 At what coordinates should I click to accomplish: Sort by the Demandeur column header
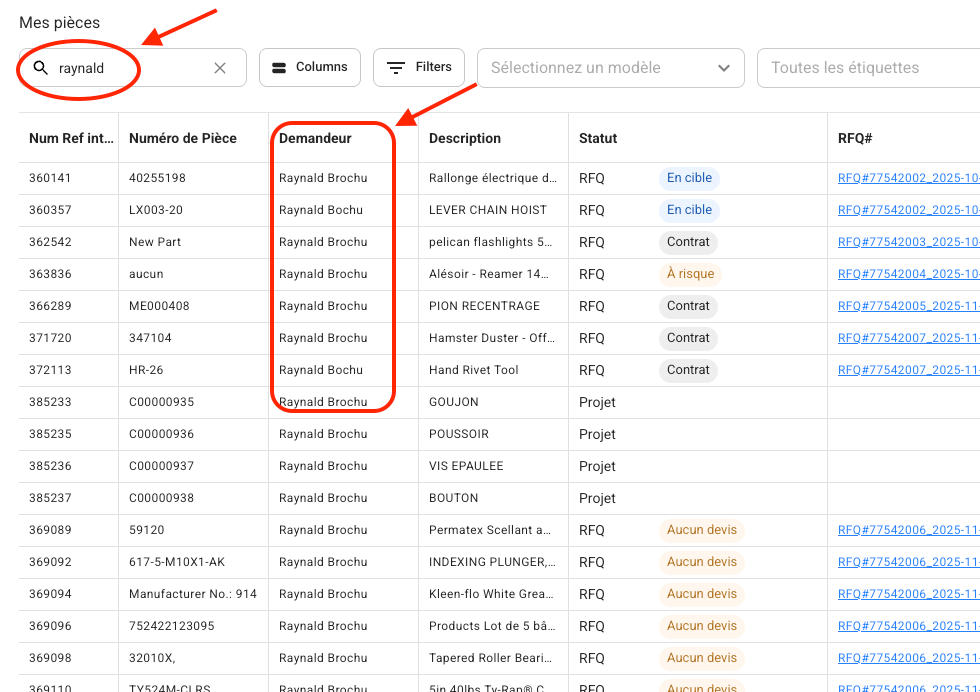[x=316, y=139]
